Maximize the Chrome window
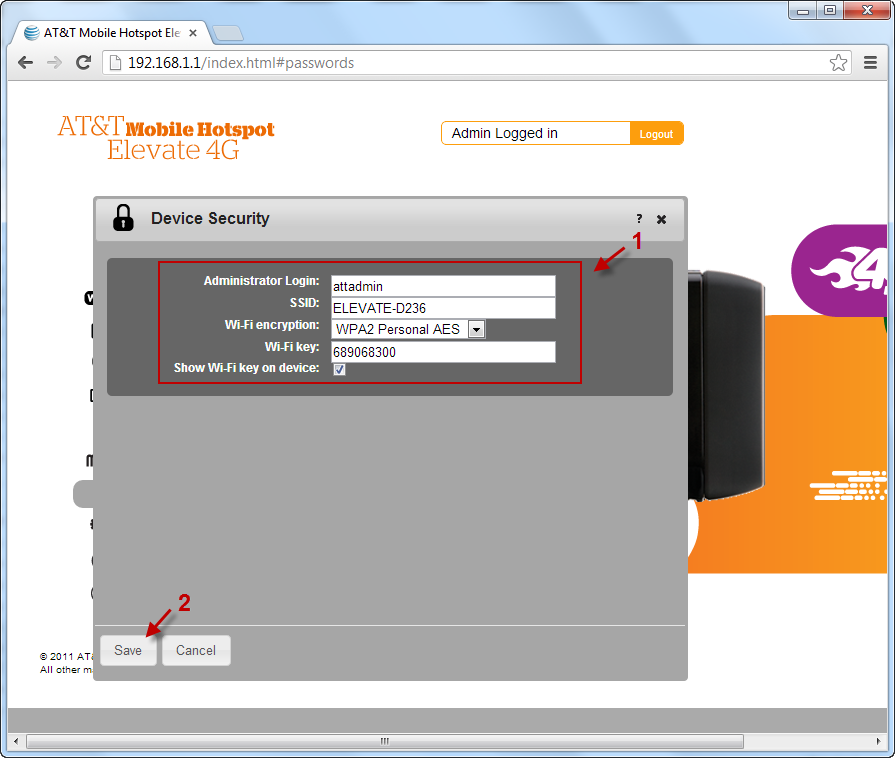 click(x=830, y=11)
